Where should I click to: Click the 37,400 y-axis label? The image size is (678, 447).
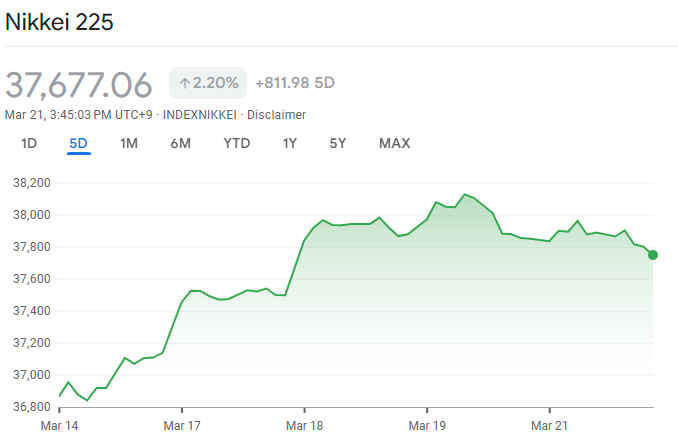(x=32, y=311)
